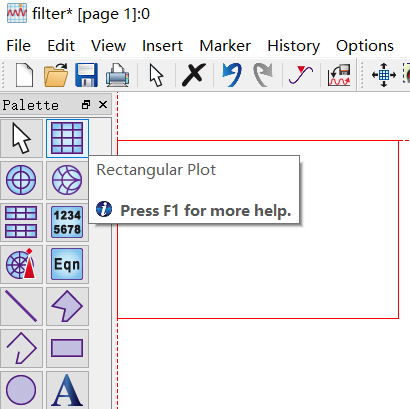
Task: Click the plot data save icon
Action: coord(339,75)
